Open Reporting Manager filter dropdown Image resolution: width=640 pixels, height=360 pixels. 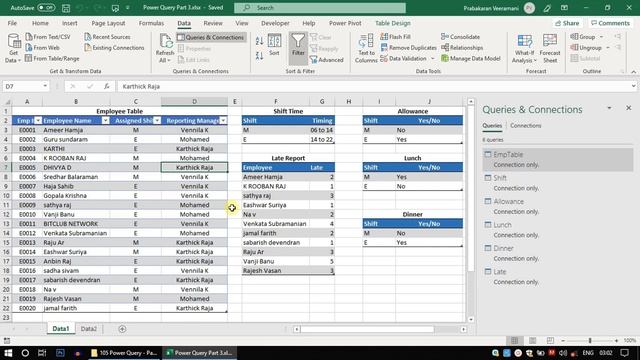[223, 120]
